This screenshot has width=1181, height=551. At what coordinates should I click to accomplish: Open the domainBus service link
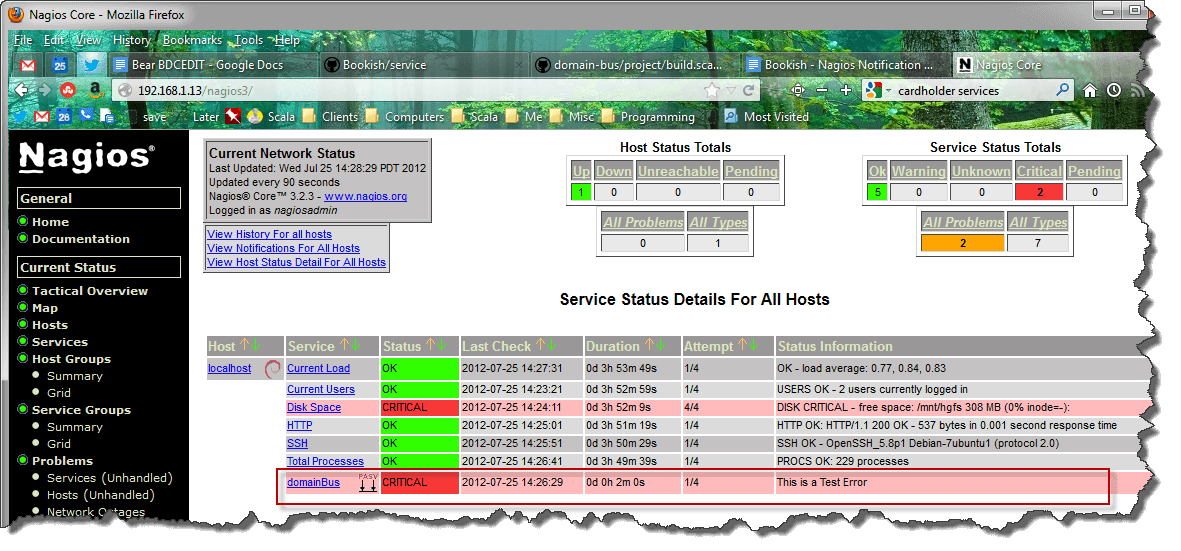[313, 482]
